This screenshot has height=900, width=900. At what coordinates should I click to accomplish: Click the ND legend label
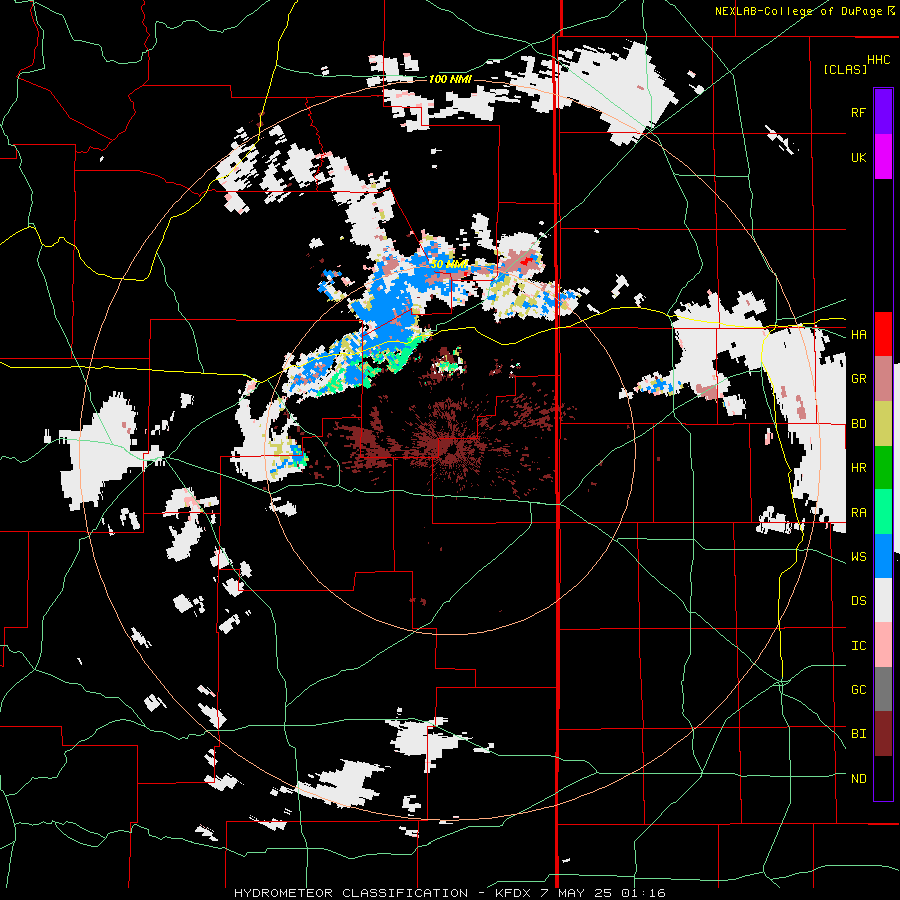point(858,779)
